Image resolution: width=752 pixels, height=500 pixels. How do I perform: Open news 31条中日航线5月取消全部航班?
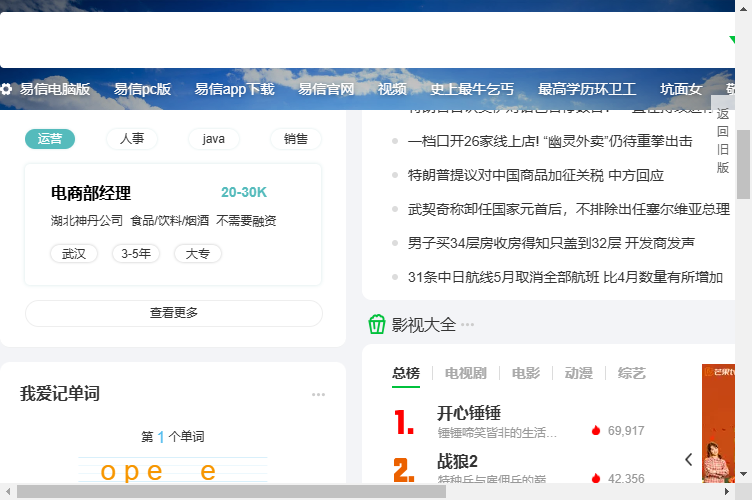tap(565, 277)
